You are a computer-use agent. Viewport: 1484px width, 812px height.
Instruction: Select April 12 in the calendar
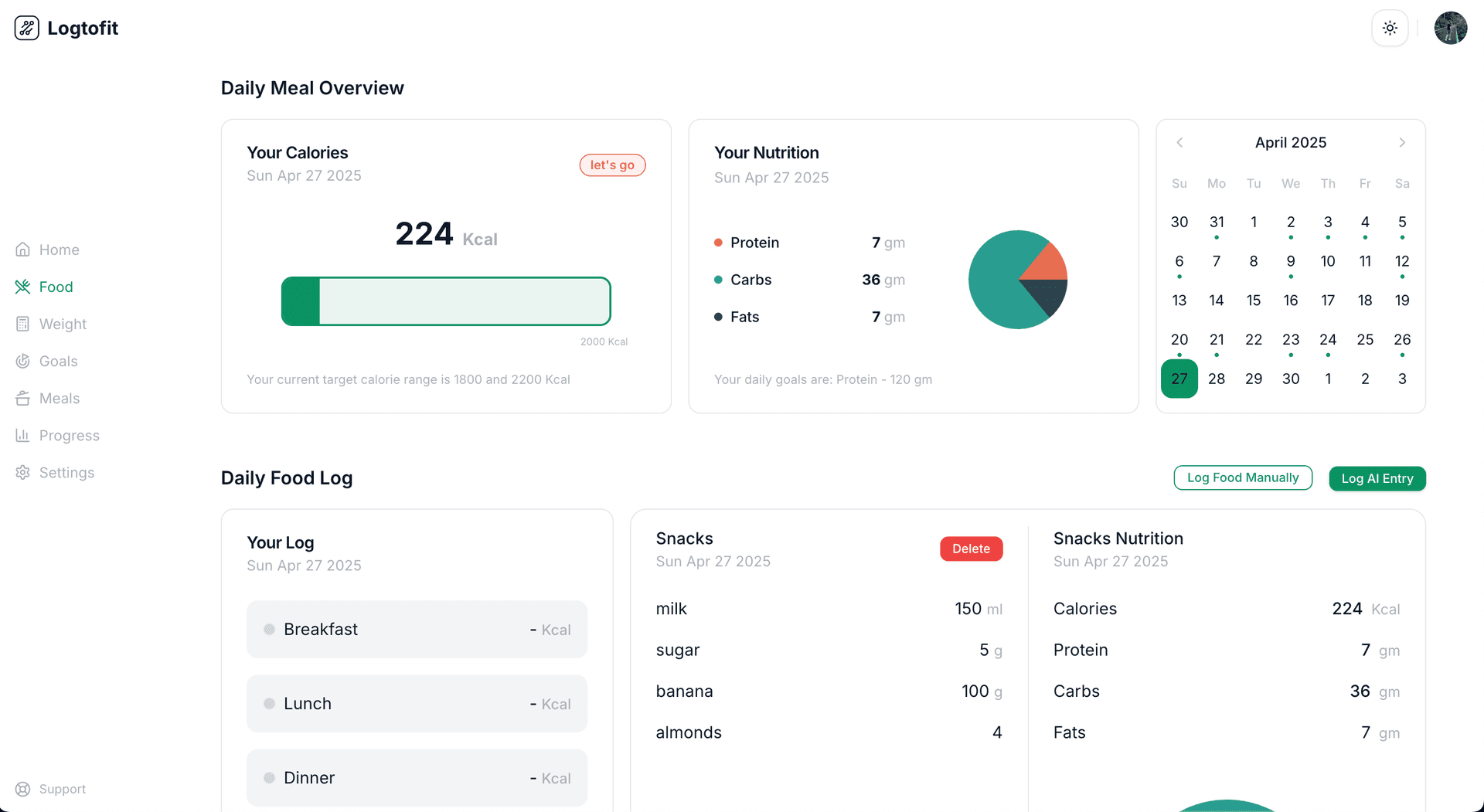coord(1402,261)
